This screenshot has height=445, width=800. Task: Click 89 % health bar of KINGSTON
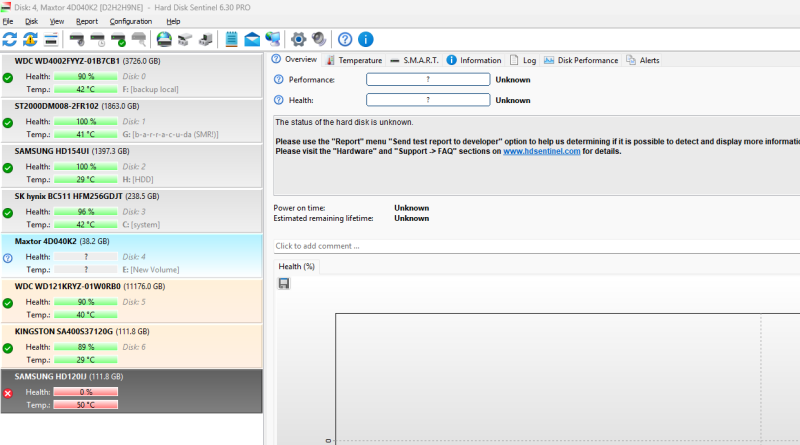pyautogui.click(x=86, y=347)
